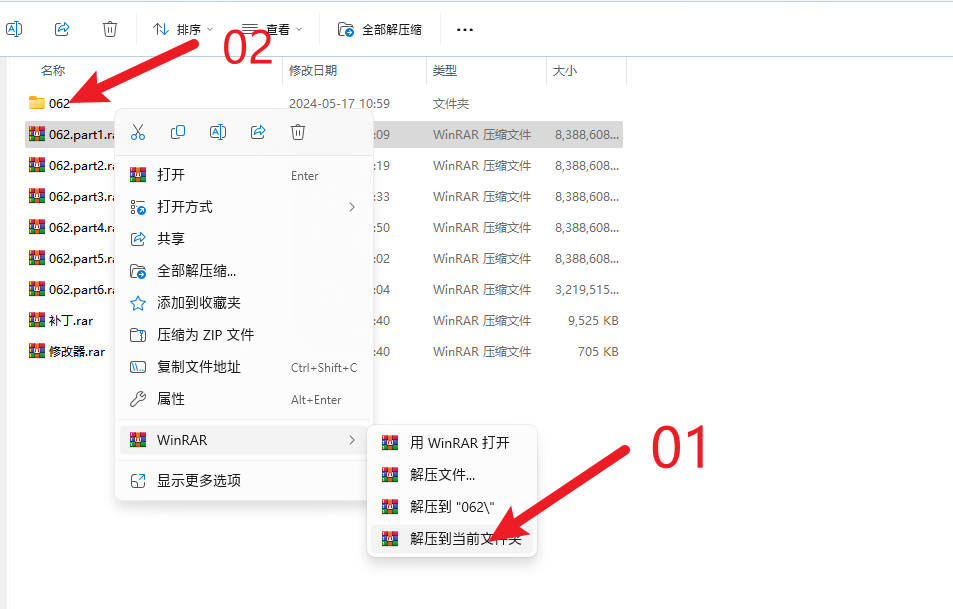The height and width of the screenshot is (609, 953).
Task: Select the 补丁.rar file icon
Action: click(x=37, y=320)
